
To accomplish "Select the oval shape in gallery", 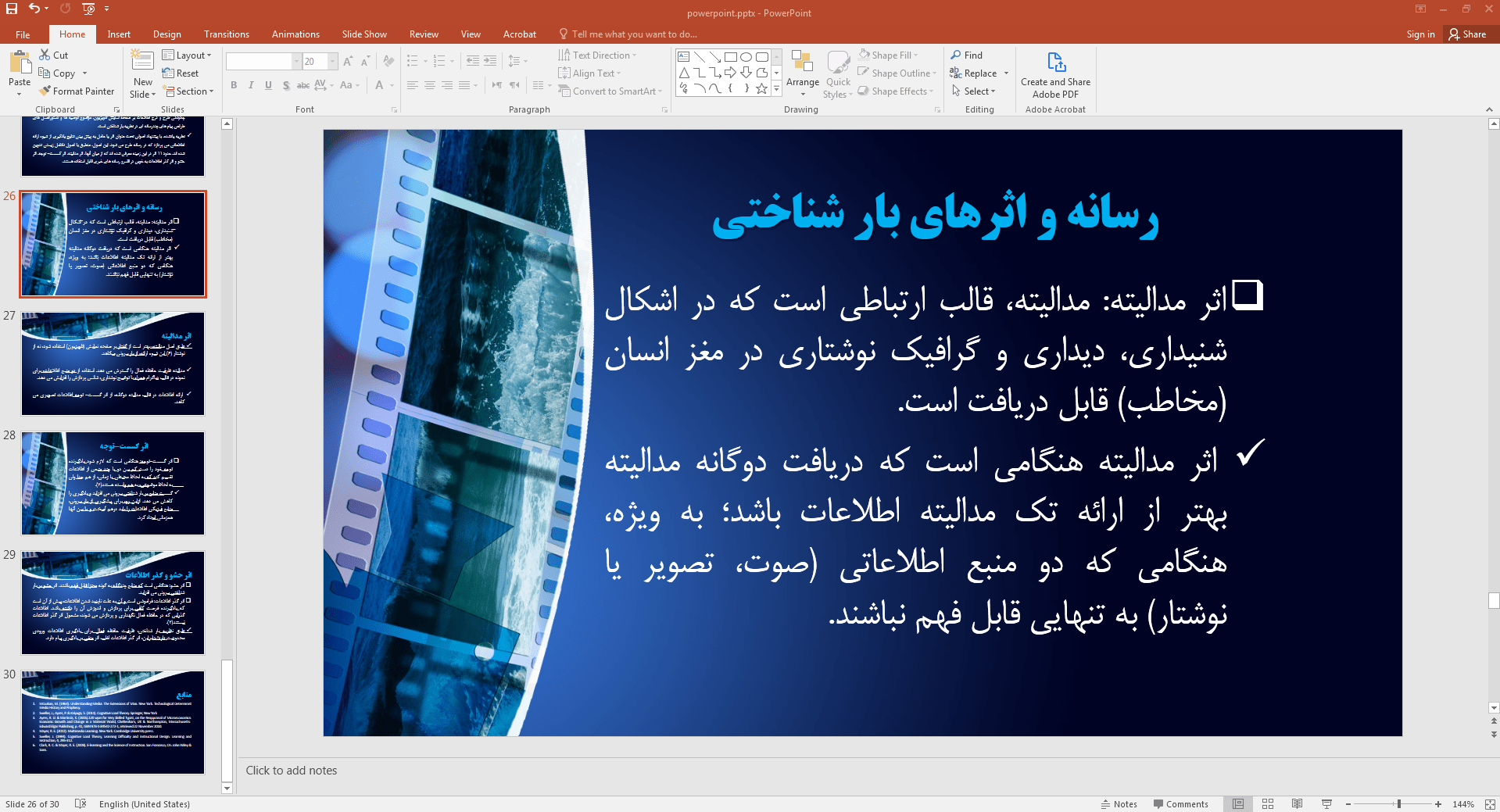I will 746,57.
